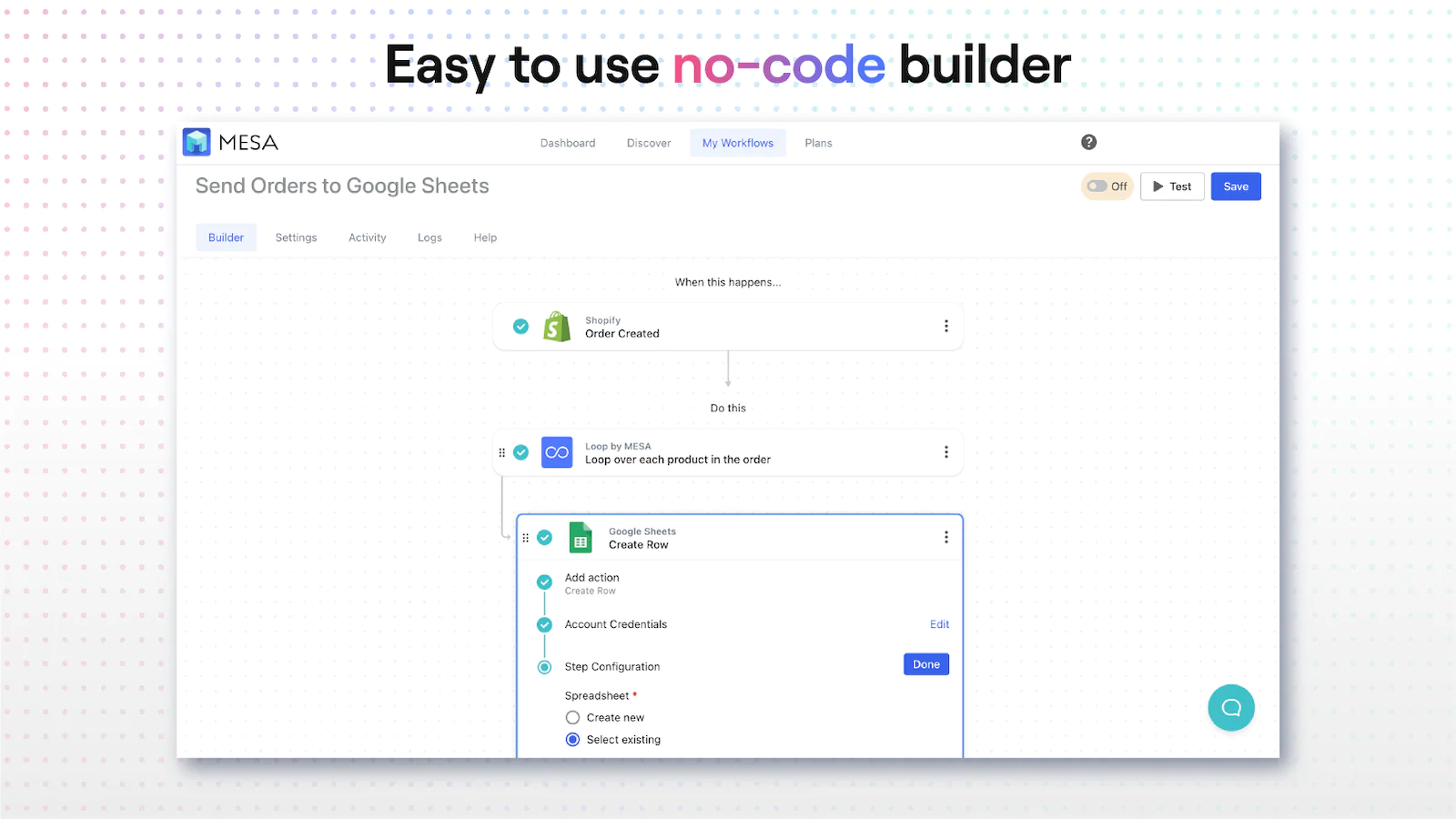Switch to the Settings tab
Screen dimensions: 1456x819
[x=297, y=238]
